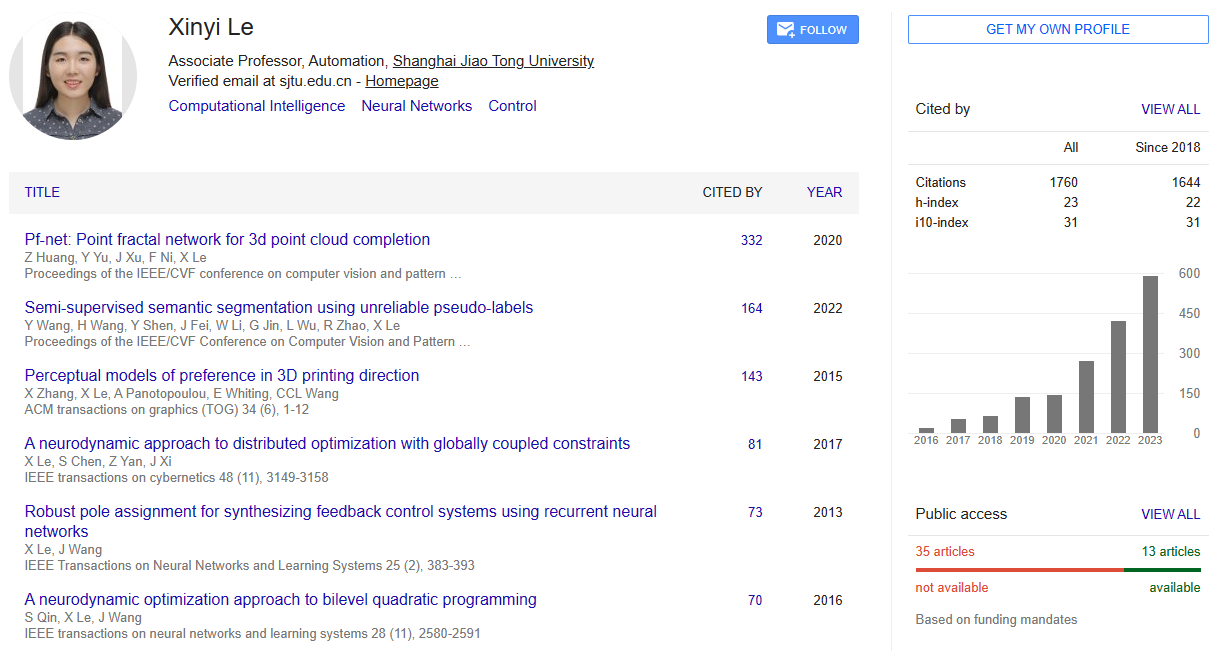This screenshot has width=1232, height=651.
Task: Select the Control interest tag
Action: click(512, 106)
